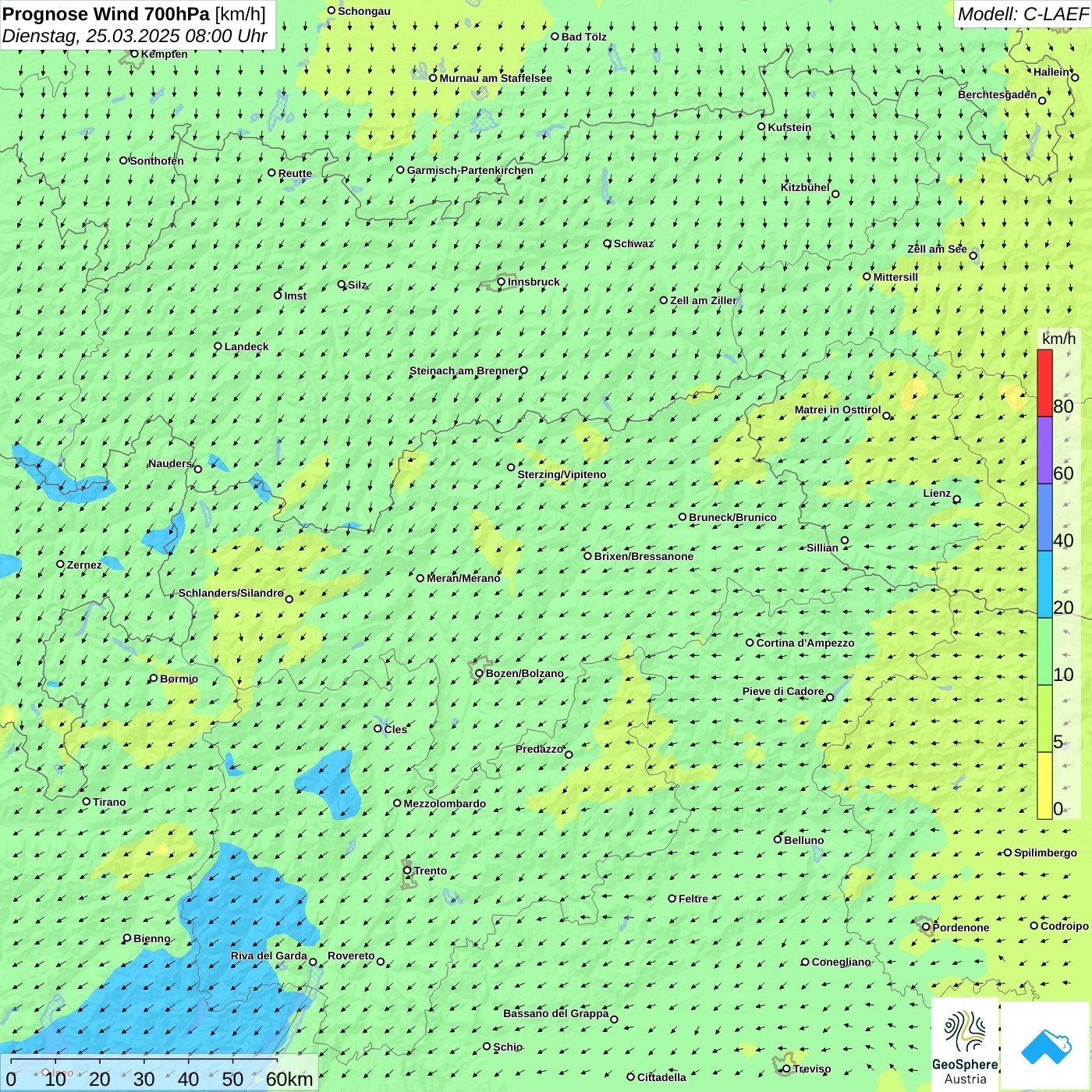This screenshot has width=1092, height=1092.
Task: Click the Belluno city marker
Action: click(778, 839)
